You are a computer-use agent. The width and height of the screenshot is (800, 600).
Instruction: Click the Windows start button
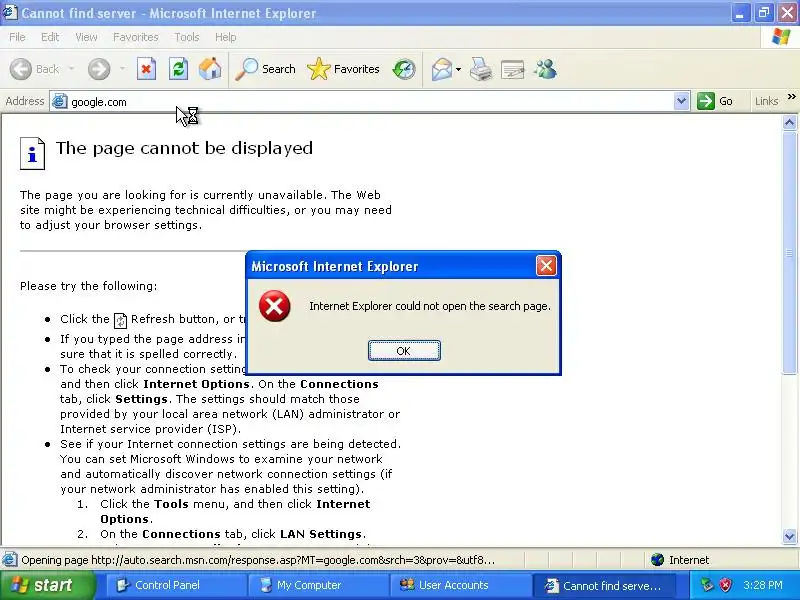click(x=47, y=585)
